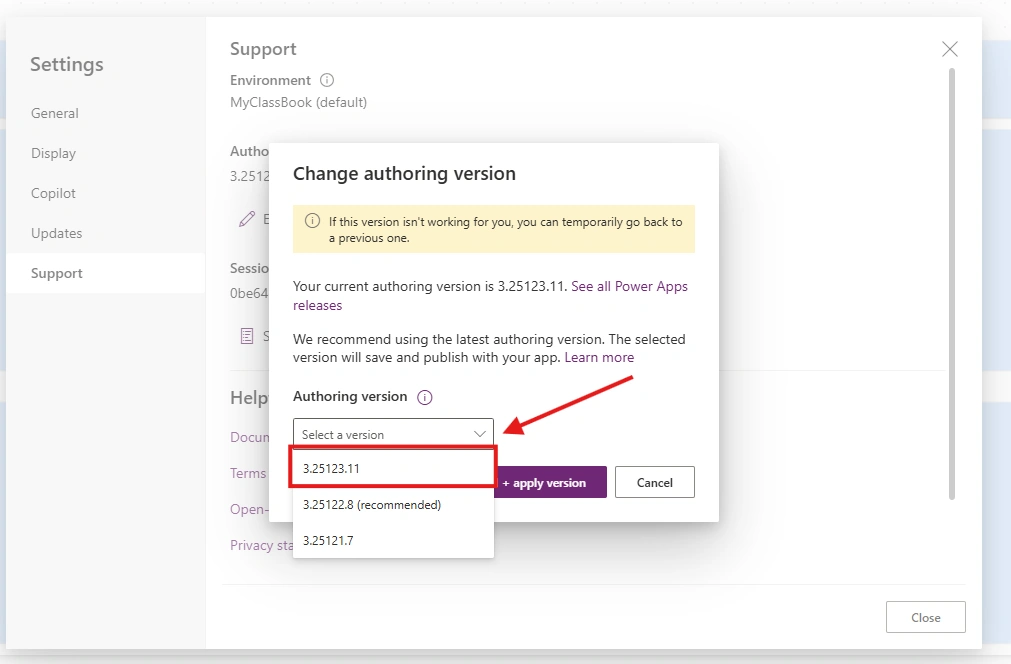Open the General settings tab
Viewport: 1011px width, 664px height.
click(106, 113)
